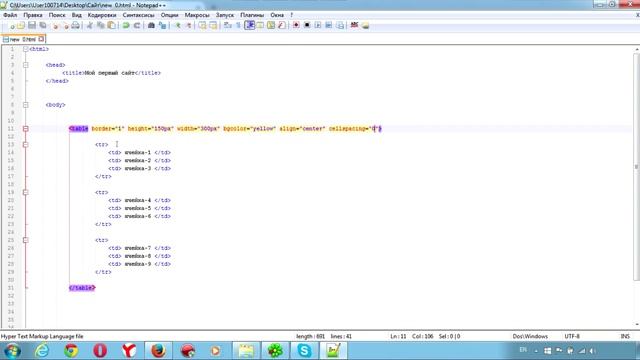640x360 pixels.
Task: Click the Save All toolbar icon
Action: (43, 26)
